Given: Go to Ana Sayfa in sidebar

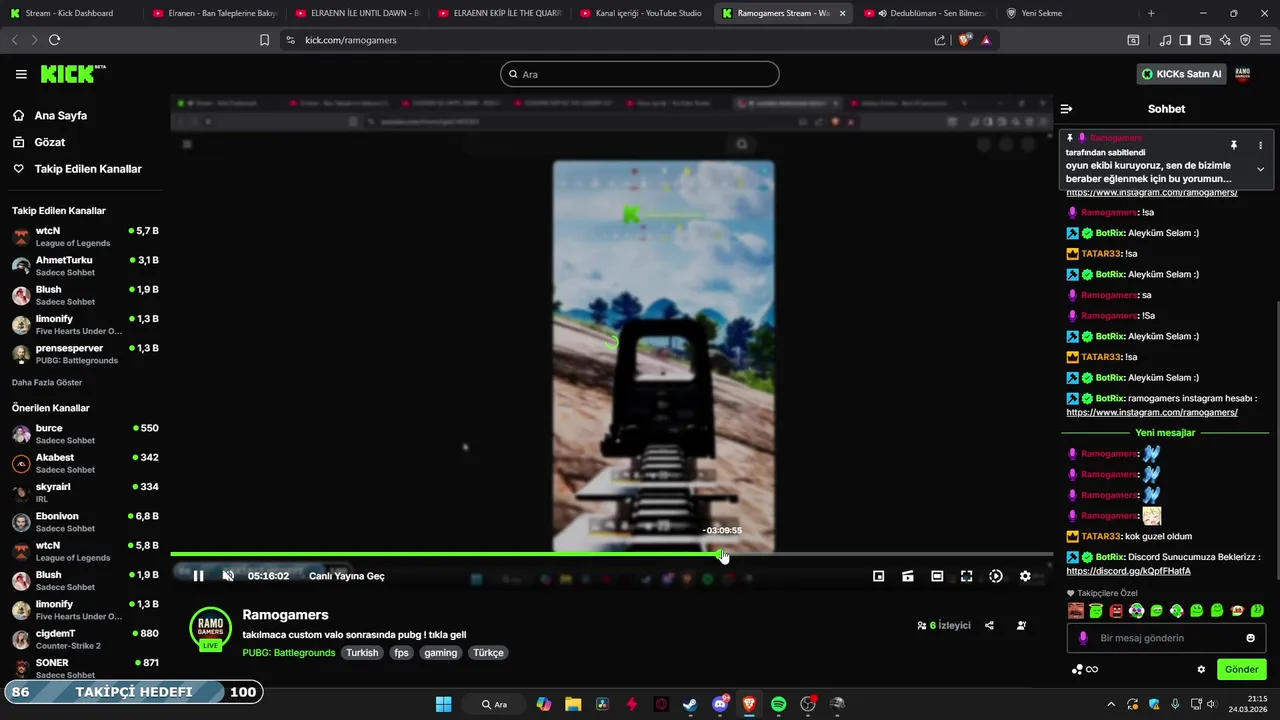Looking at the screenshot, I should pos(61,115).
